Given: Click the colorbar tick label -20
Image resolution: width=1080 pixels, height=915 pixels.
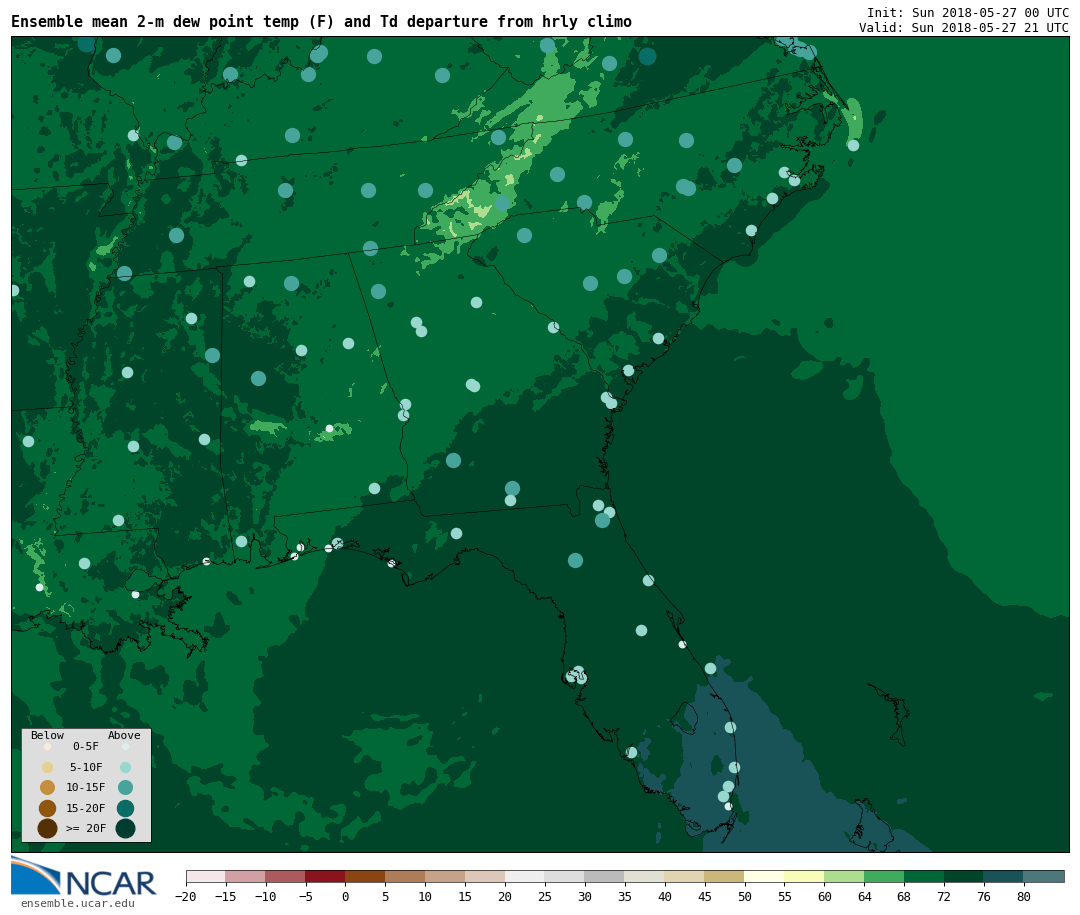Looking at the screenshot, I should pyautogui.click(x=185, y=896).
